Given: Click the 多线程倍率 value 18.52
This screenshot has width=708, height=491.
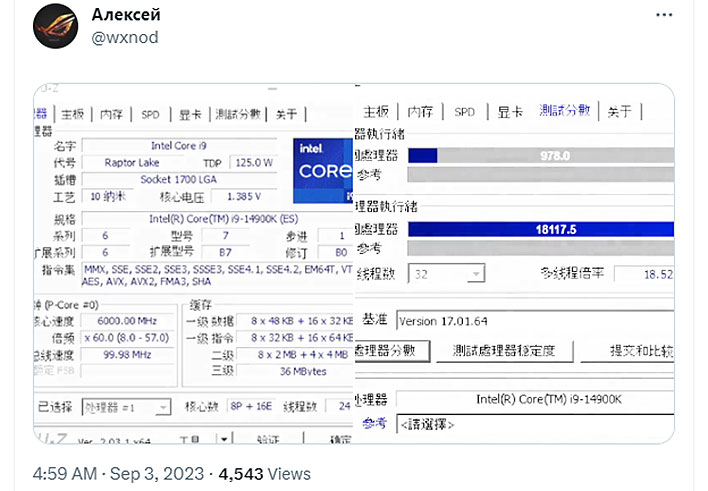Looking at the screenshot, I should click(x=644, y=274).
